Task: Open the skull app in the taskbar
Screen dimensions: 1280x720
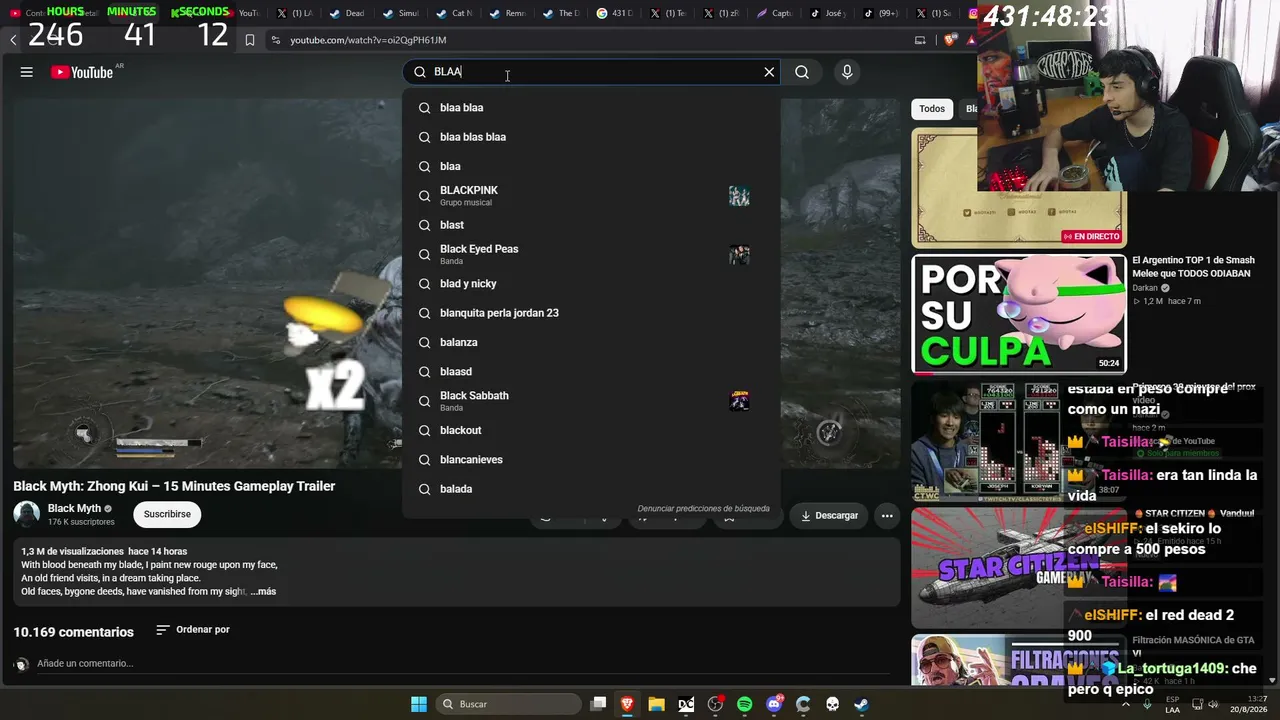Action: tap(832, 704)
